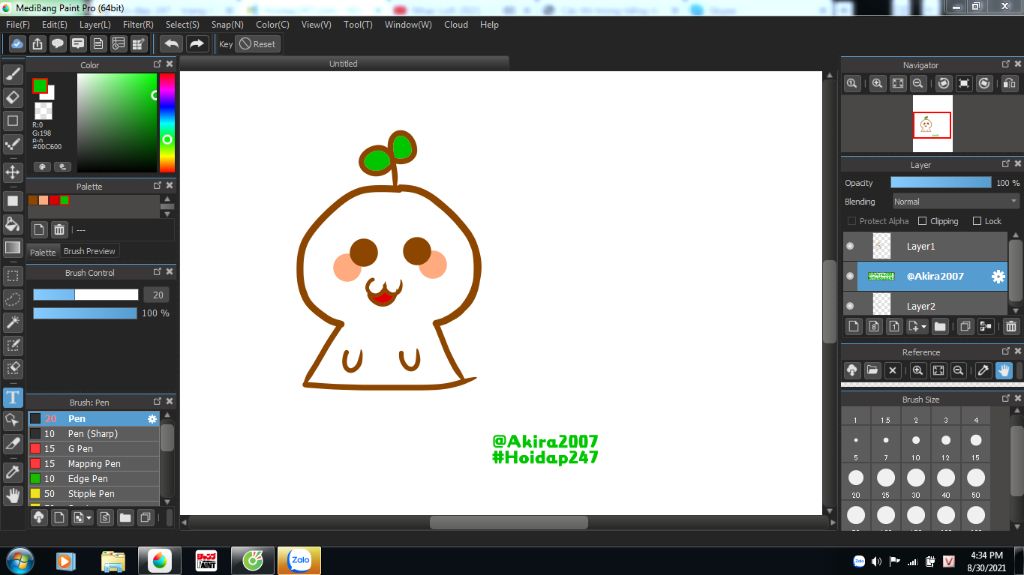Select the Eyedropper tool
The height and width of the screenshot is (575, 1024).
(12, 472)
